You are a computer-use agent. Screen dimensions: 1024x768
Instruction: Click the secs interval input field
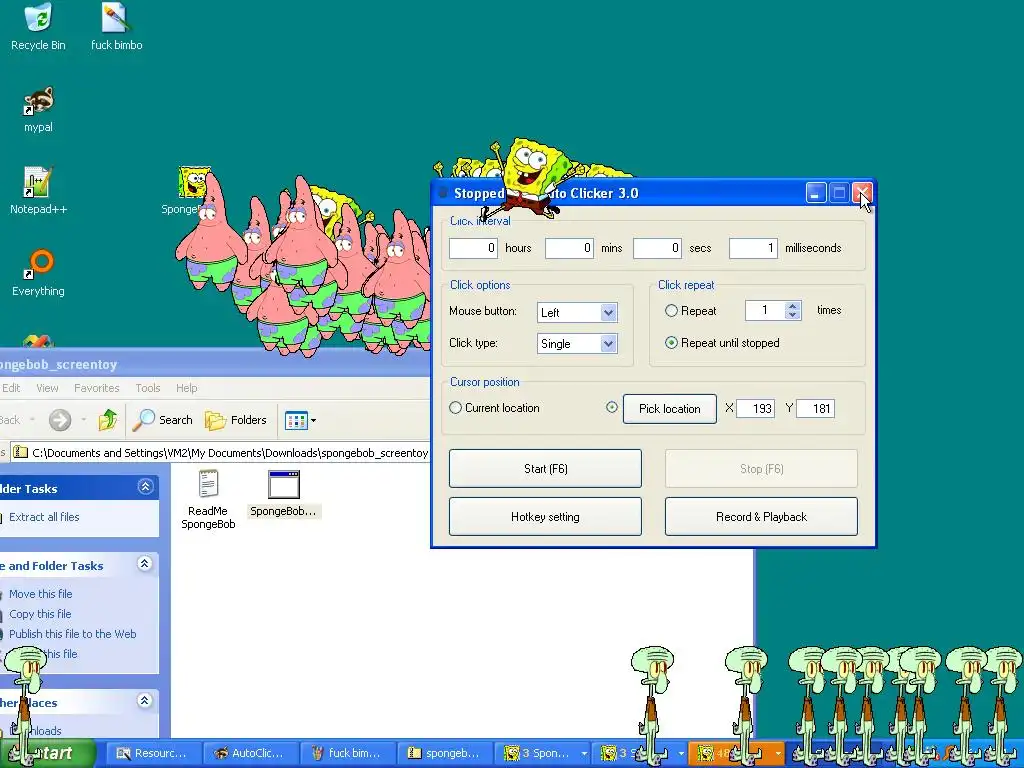(658, 248)
